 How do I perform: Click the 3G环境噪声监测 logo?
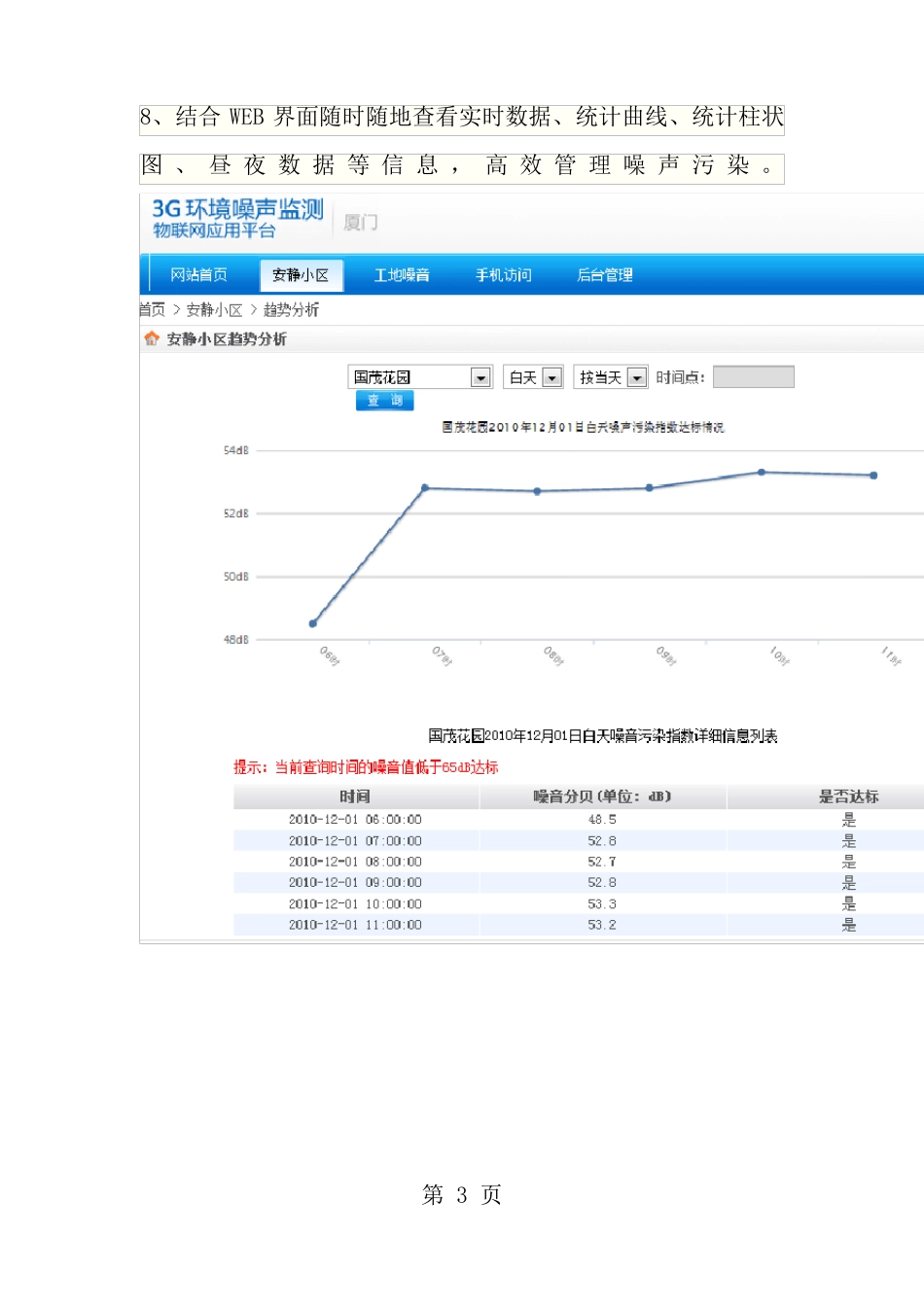237,219
